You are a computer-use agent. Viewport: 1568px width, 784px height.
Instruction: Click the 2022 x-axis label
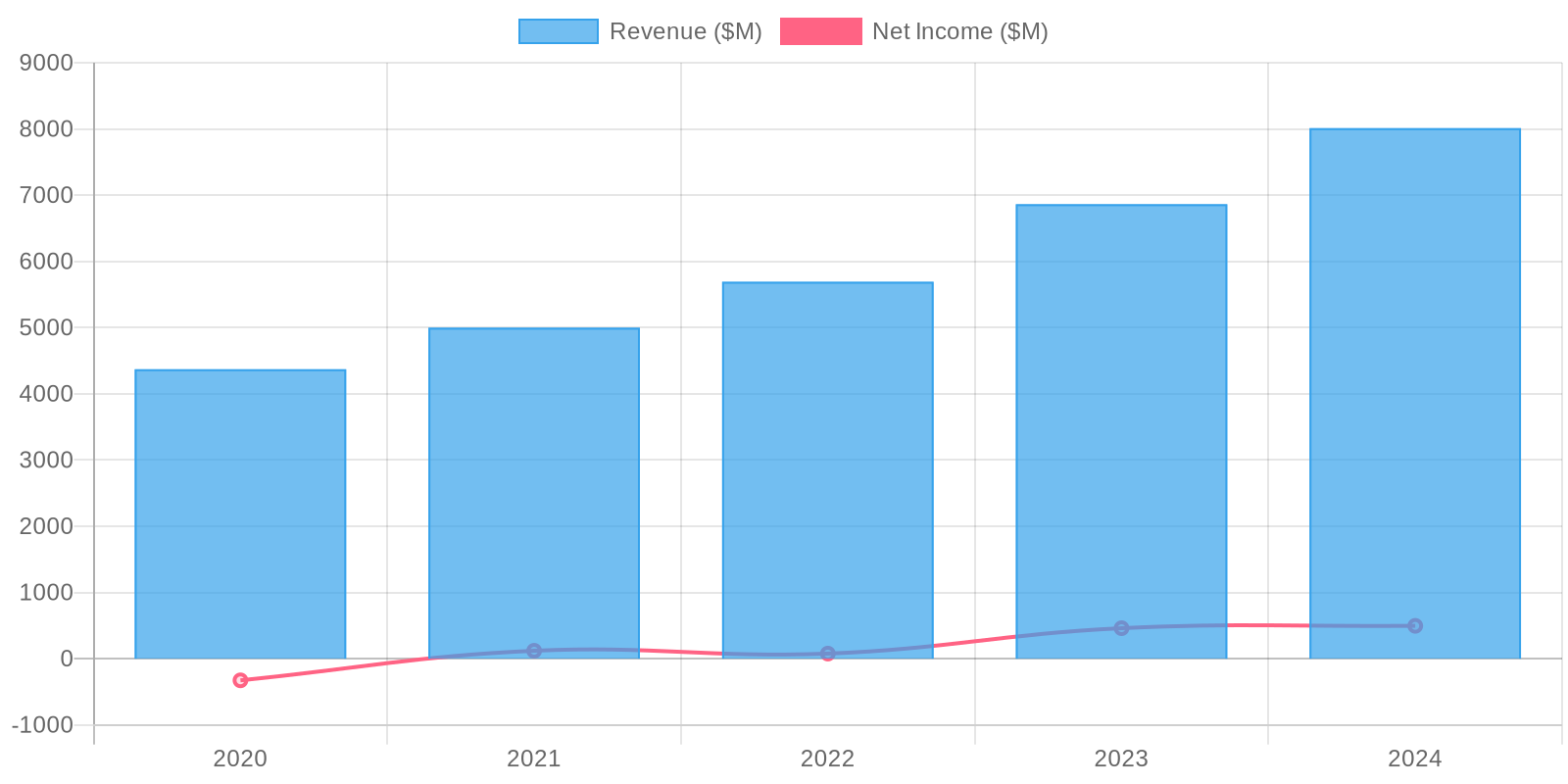828,759
